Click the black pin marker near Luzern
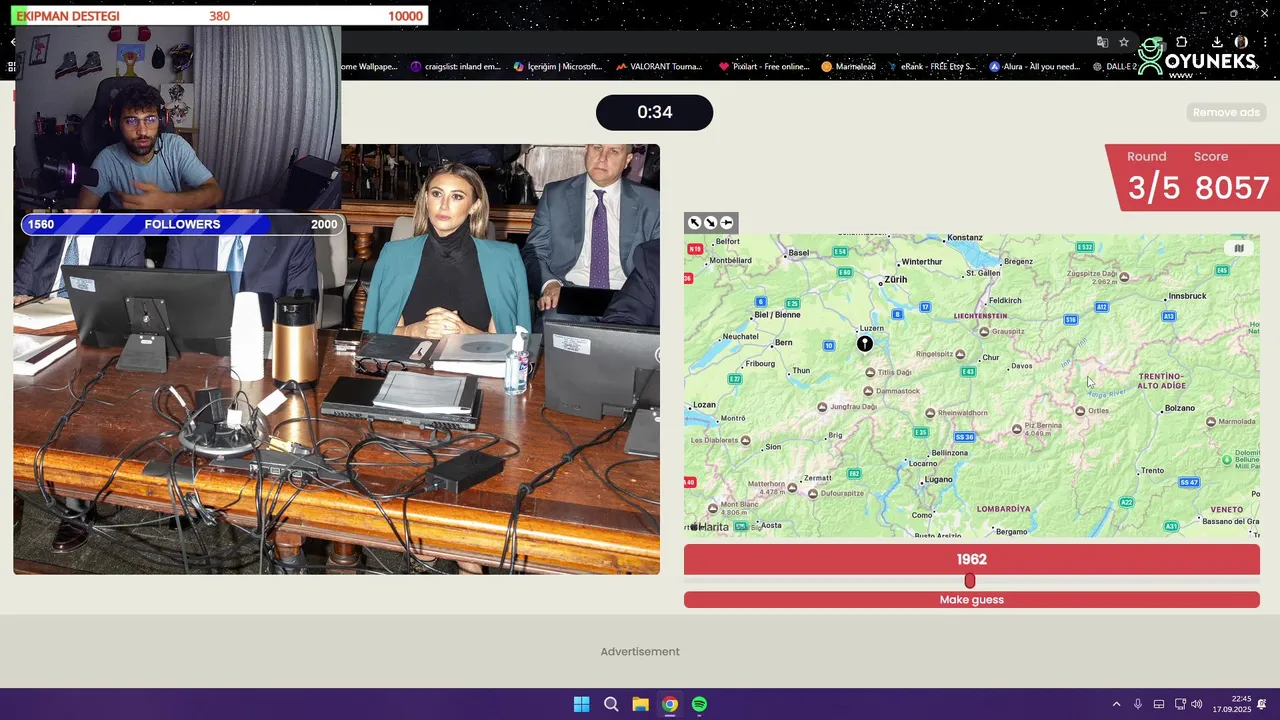This screenshot has width=1280, height=720. pos(865,344)
